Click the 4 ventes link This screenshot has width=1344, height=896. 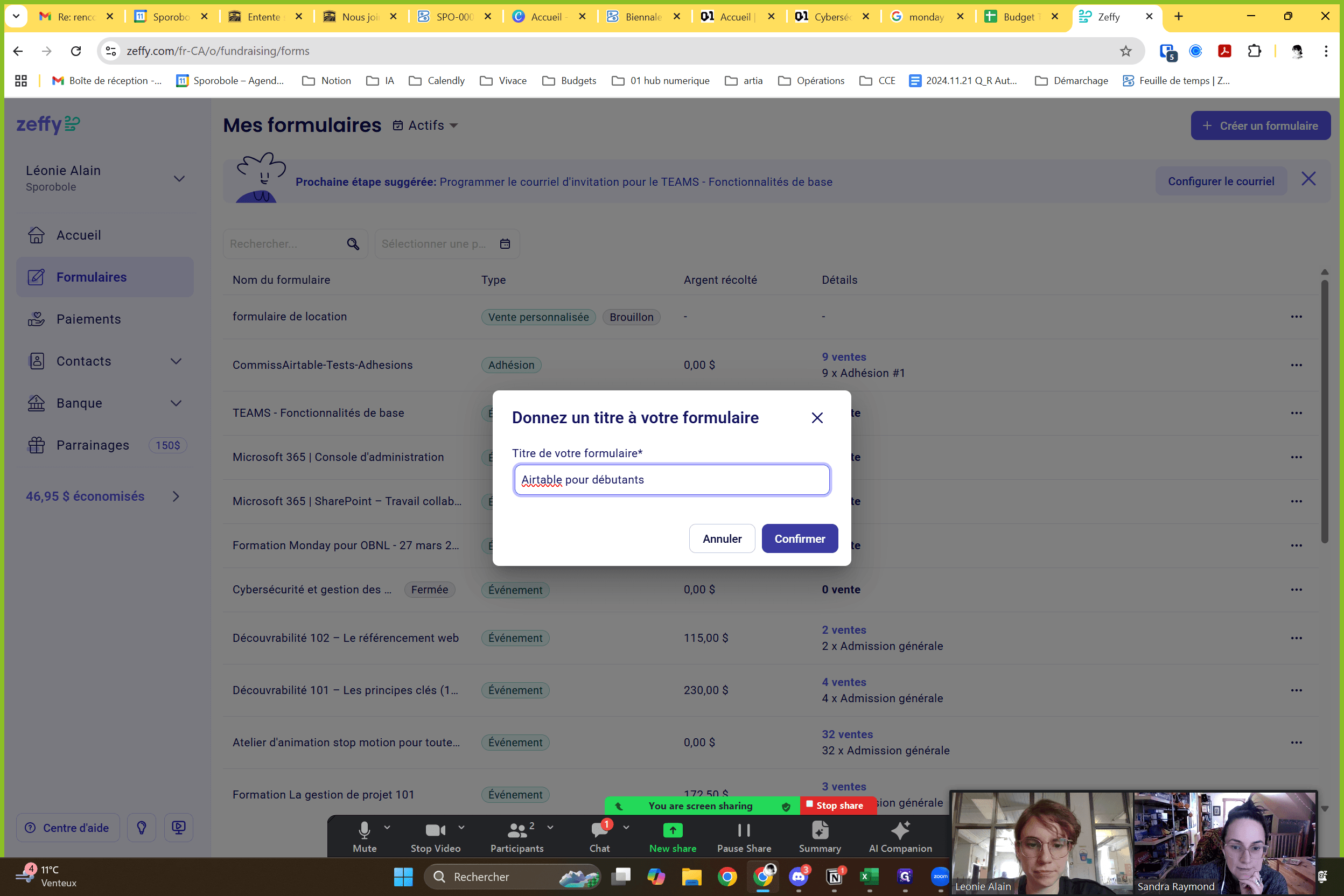(x=843, y=682)
